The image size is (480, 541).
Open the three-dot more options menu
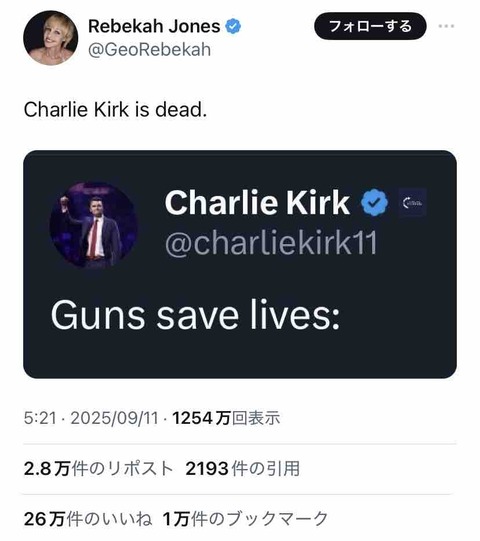pyautogui.click(x=446, y=26)
